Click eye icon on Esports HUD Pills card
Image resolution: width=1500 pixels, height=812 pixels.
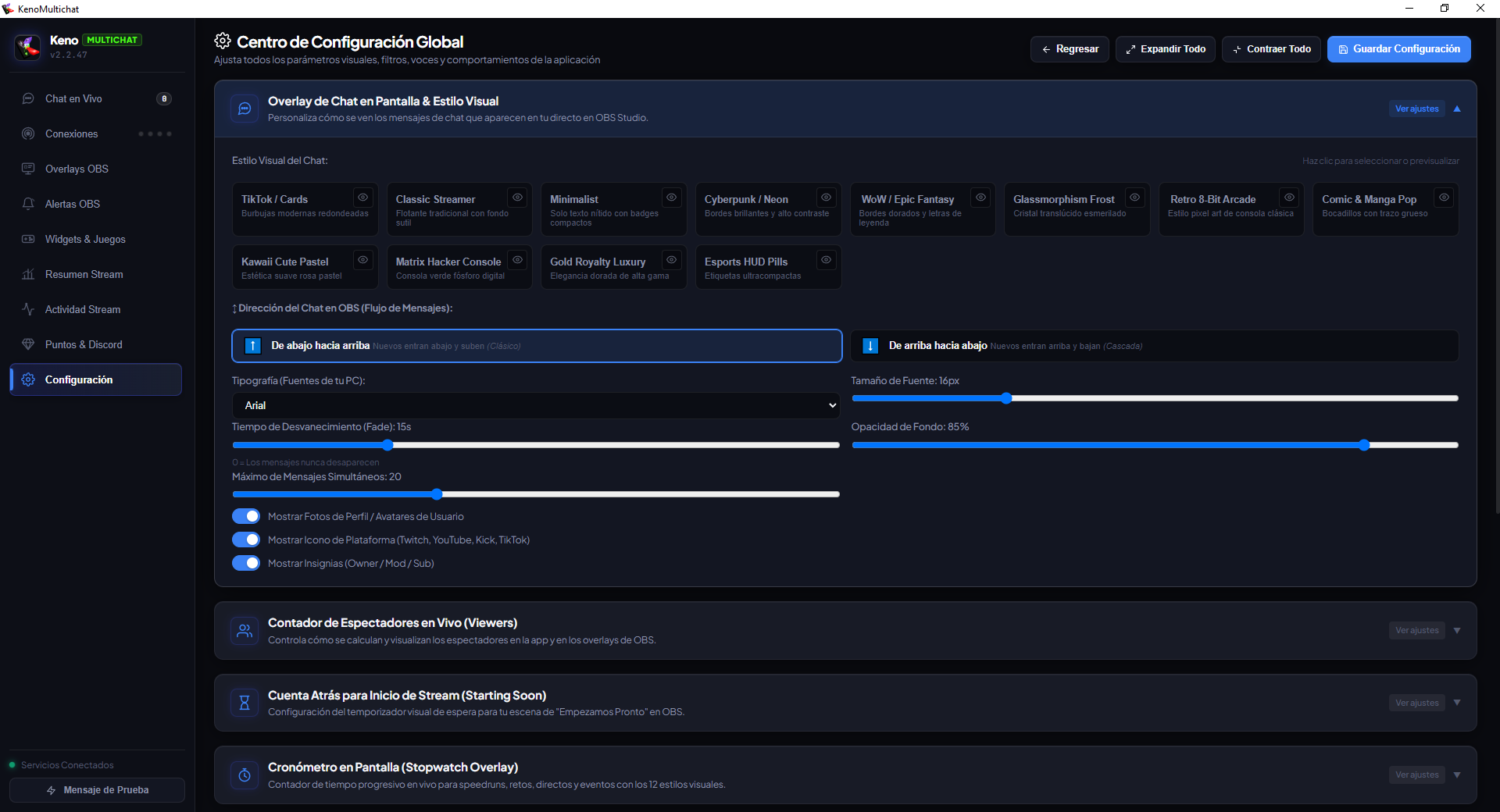(826, 259)
